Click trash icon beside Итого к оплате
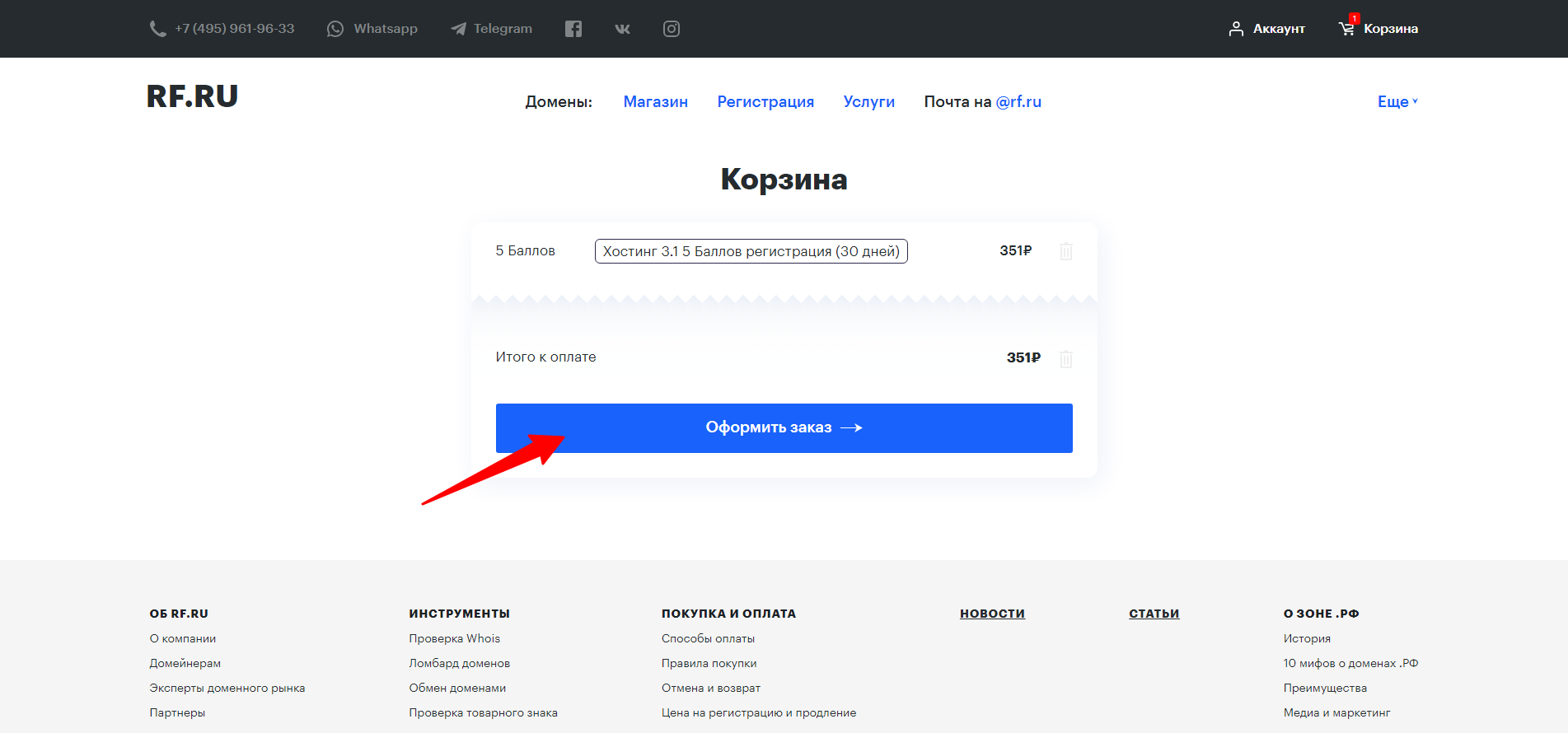1568x733 pixels. [x=1065, y=358]
